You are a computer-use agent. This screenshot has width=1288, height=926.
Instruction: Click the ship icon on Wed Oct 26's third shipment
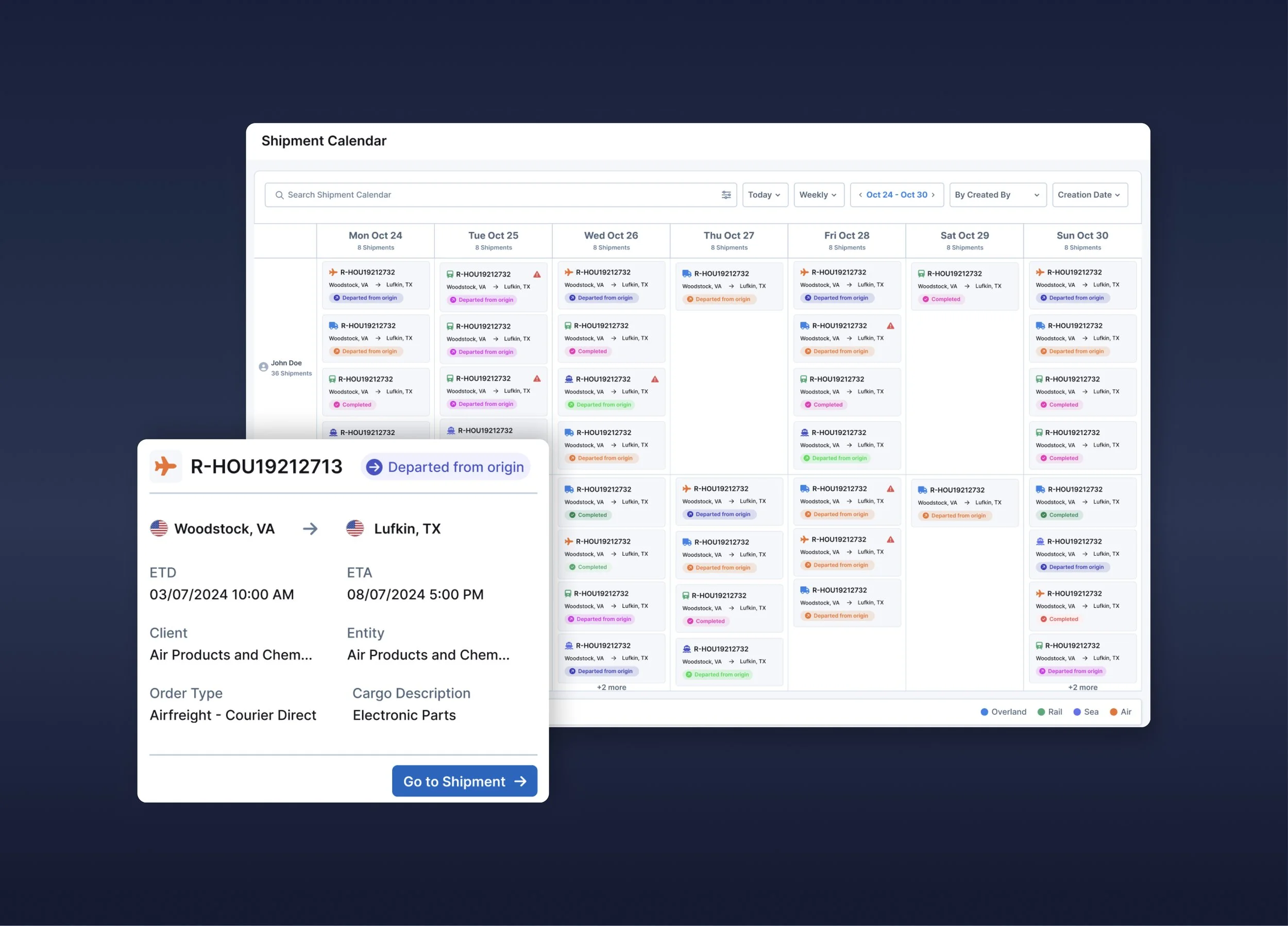[568, 379]
